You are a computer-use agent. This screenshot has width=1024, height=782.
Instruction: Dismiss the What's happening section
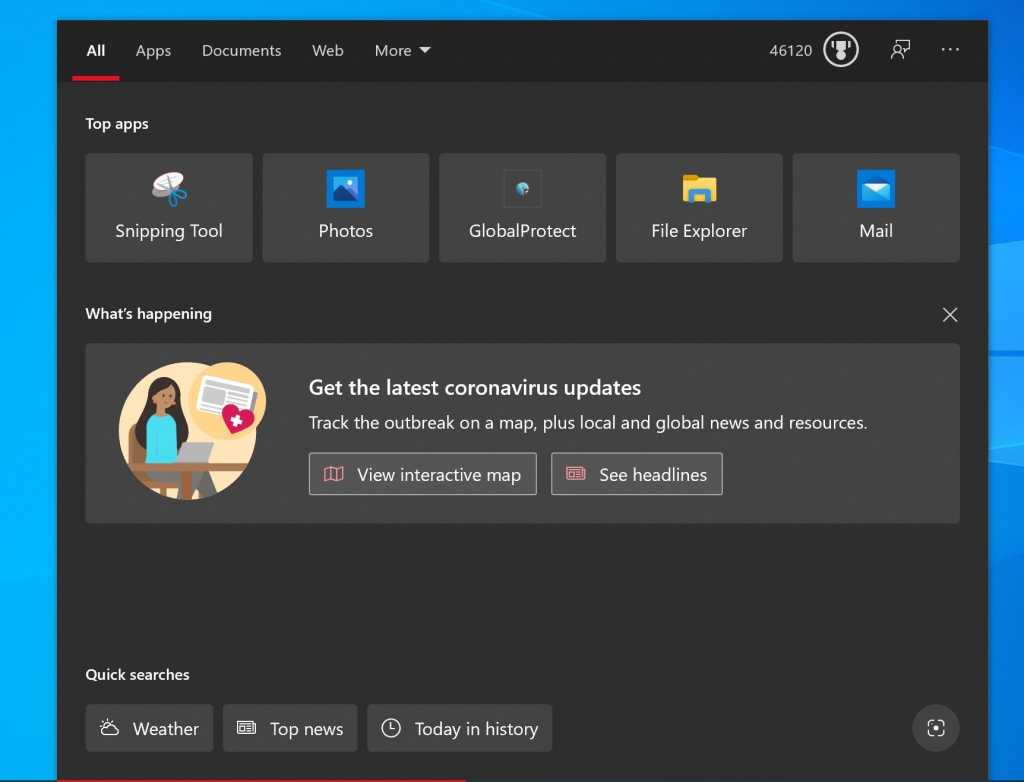950,315
